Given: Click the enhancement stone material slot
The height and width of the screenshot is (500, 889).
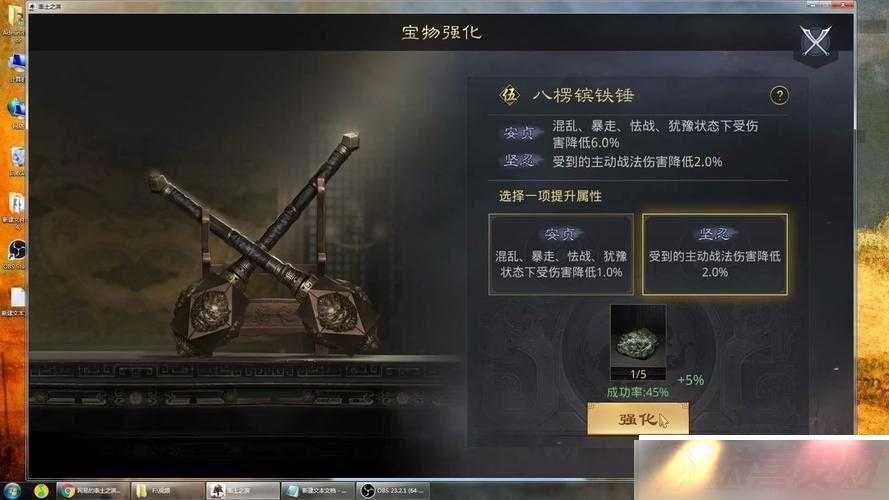Looking at the screenshot, I should pyautogui.click(x=638, y=343).
